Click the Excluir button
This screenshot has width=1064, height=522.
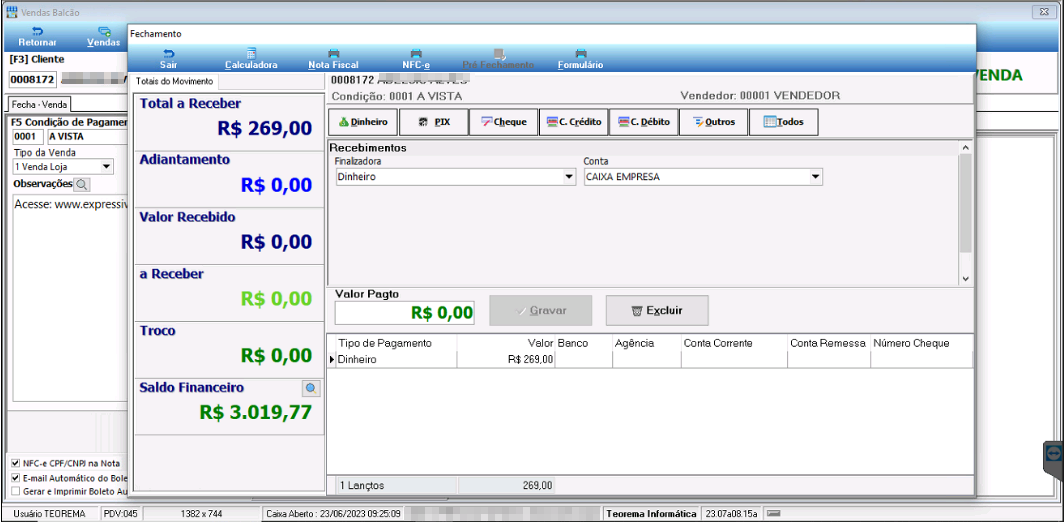coord(657,310)
